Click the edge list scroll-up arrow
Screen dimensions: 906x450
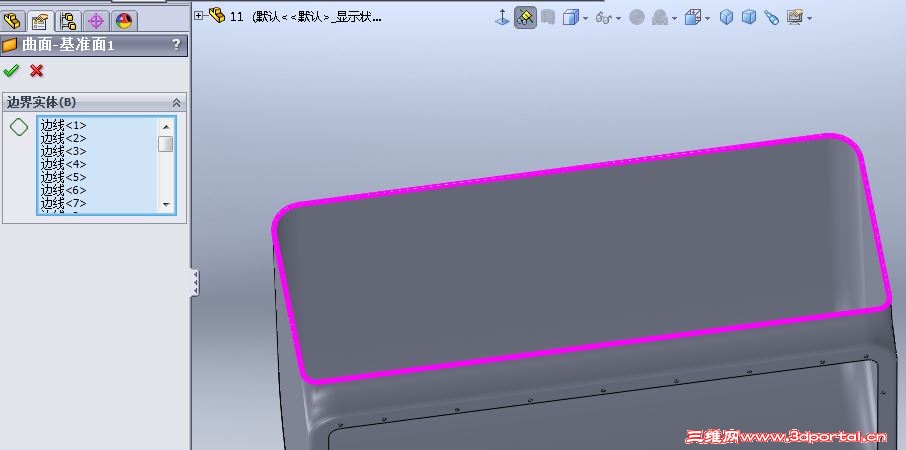(166, 127)
